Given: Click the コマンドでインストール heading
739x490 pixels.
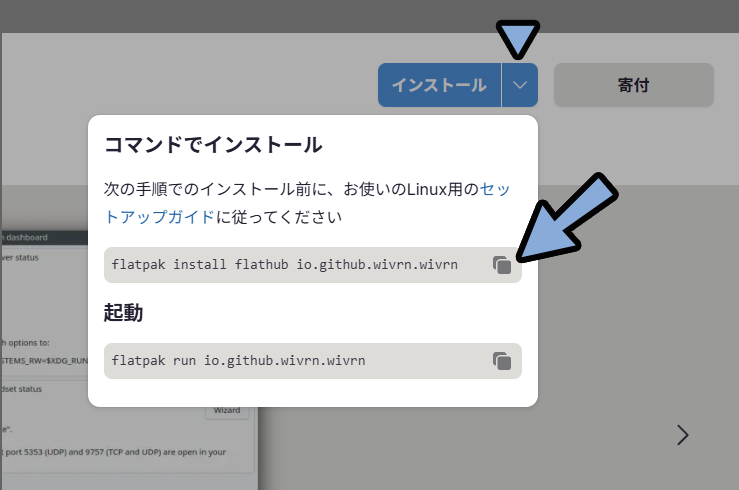Looking at the screenshot, I should coord(213,145).
